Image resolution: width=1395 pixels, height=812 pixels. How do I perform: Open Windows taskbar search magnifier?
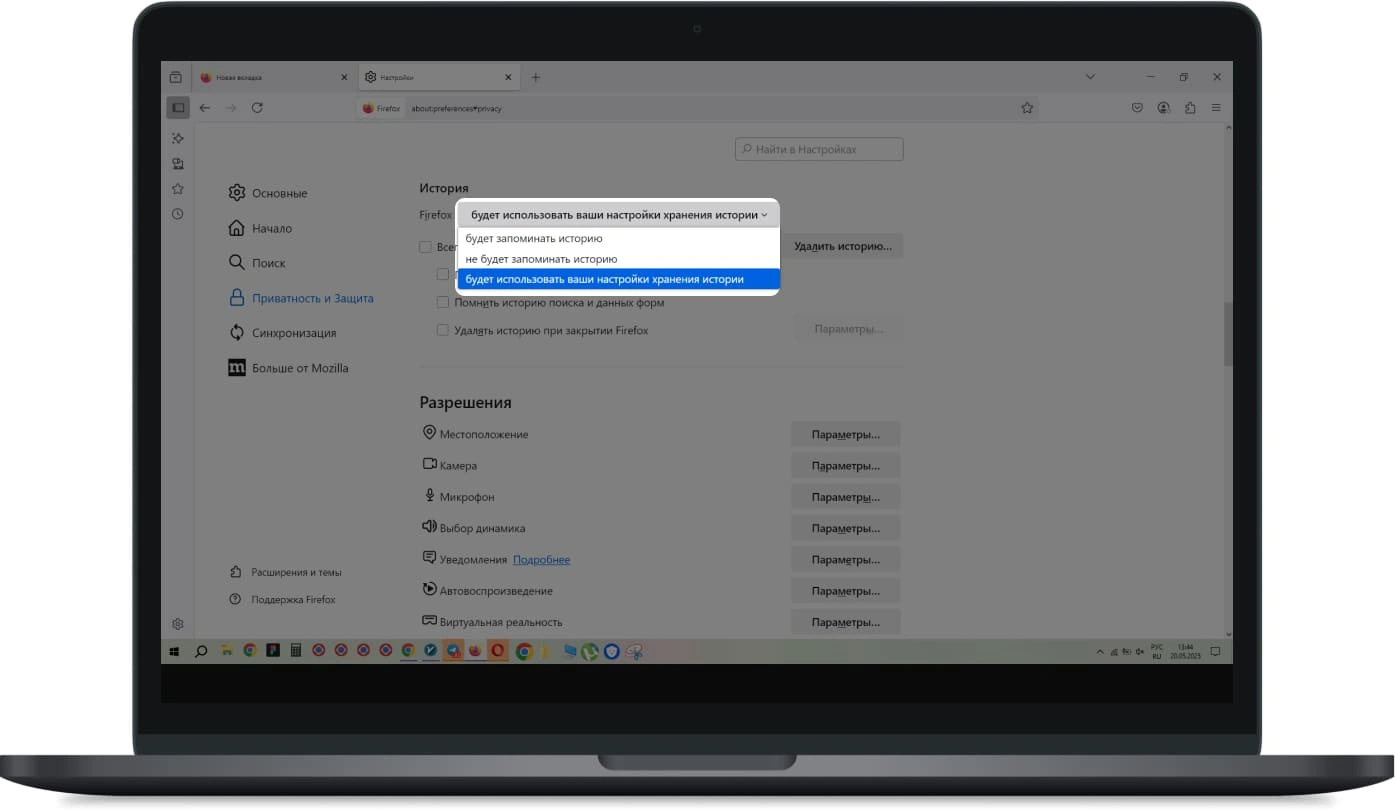pyautogui.click(x=201, y=651)
